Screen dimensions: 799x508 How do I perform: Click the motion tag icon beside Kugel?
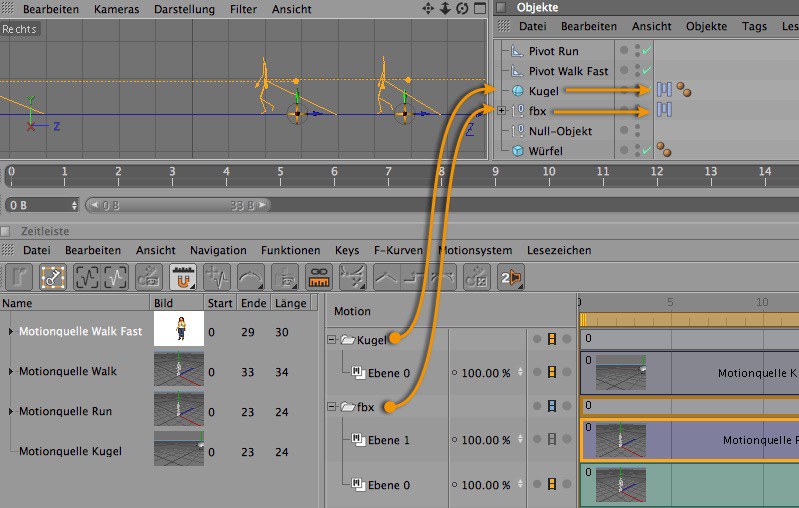click(x=664, y=90)
